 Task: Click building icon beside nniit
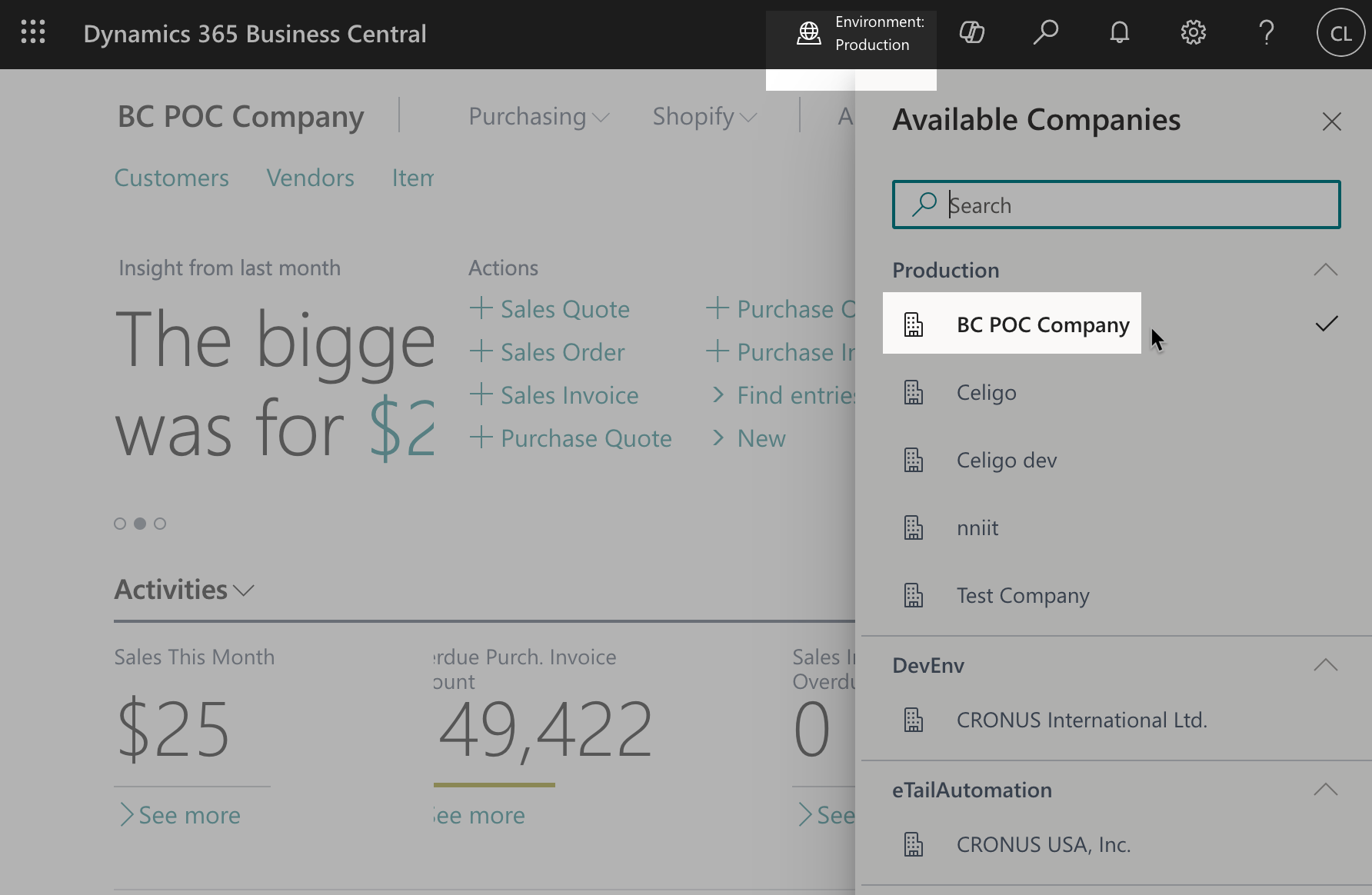coord(914,527)
